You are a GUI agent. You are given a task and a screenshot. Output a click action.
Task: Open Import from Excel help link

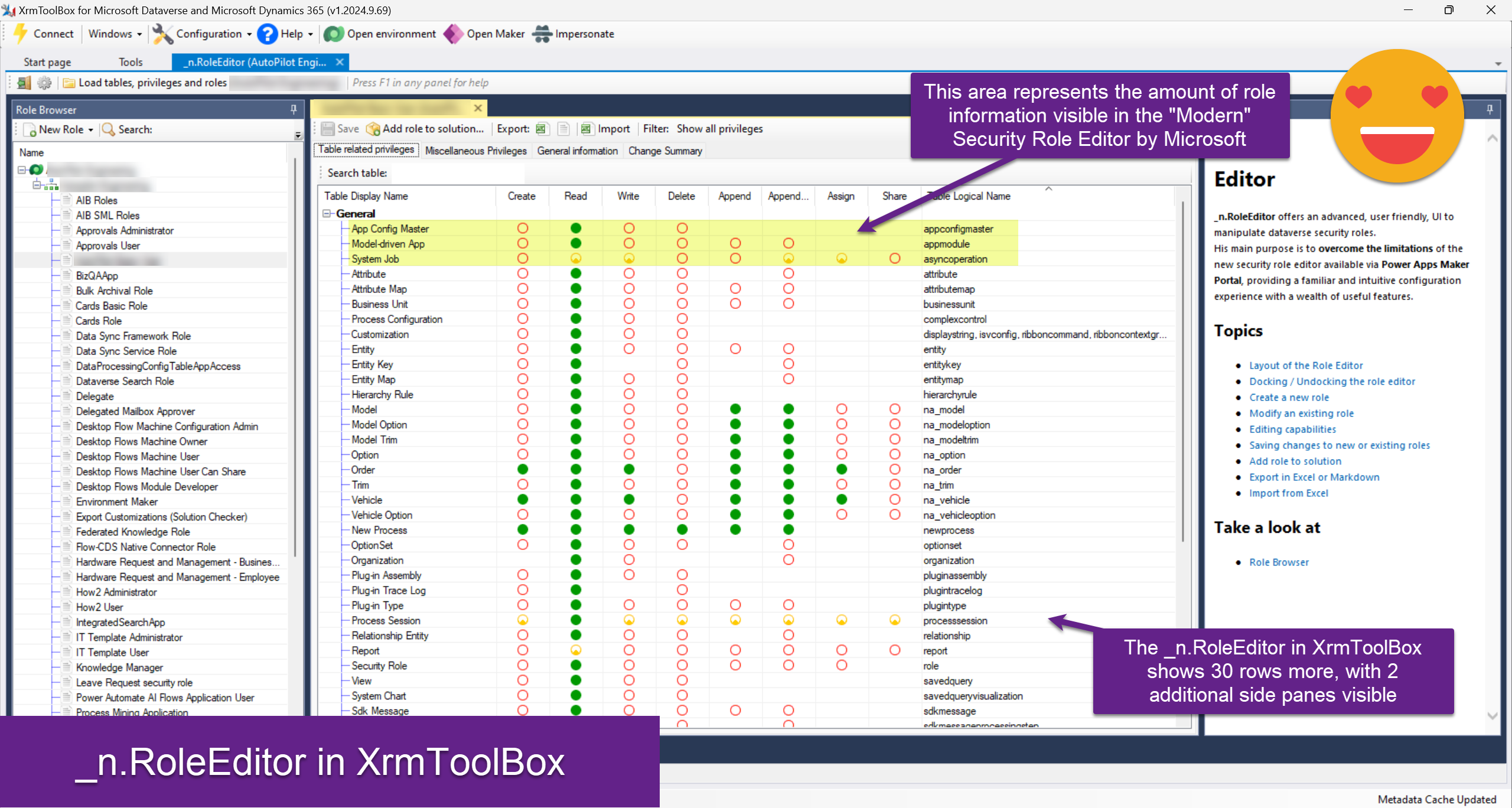[x=1288, y=493]
